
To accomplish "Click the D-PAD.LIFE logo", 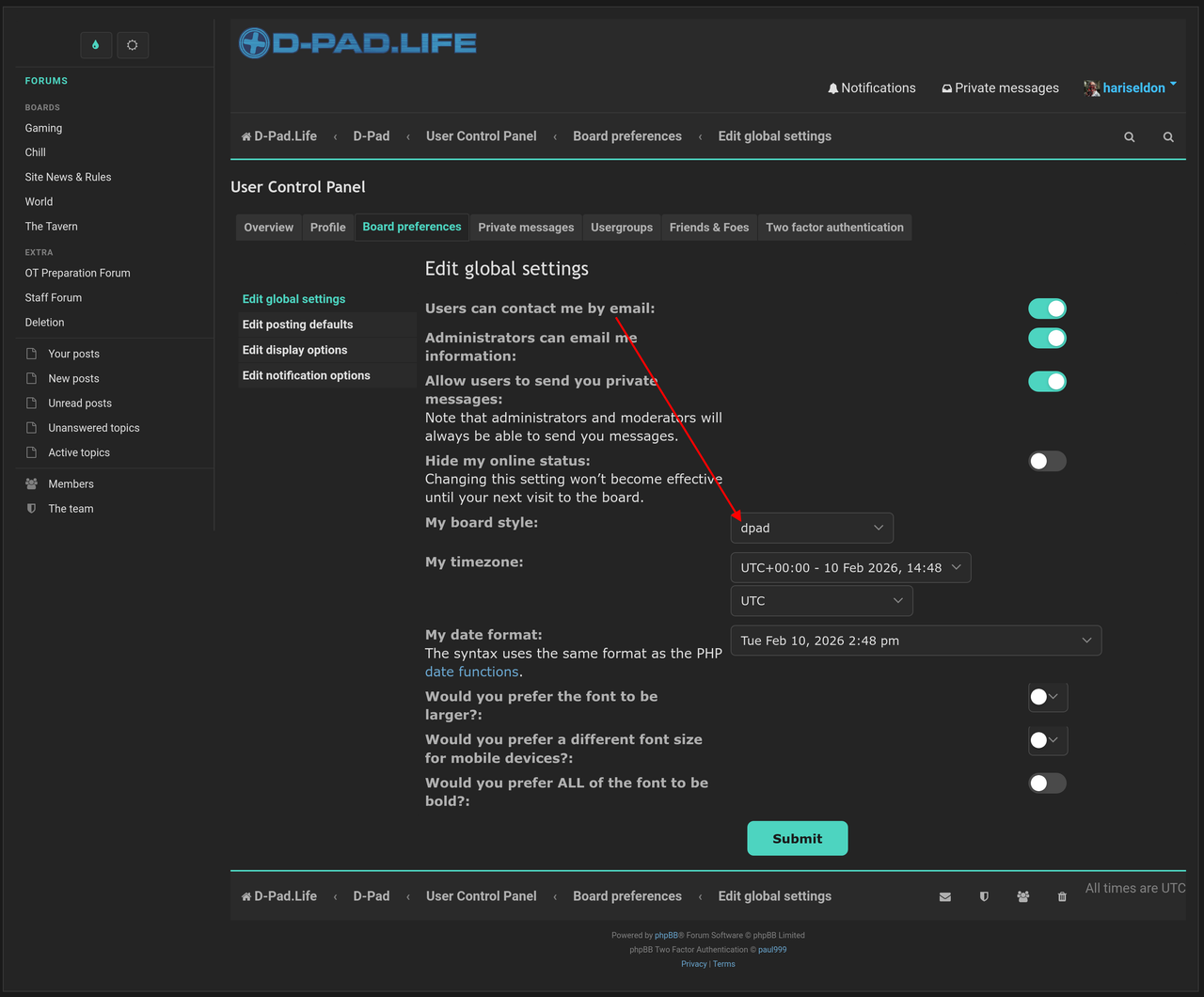I will (x=357, y=42).
